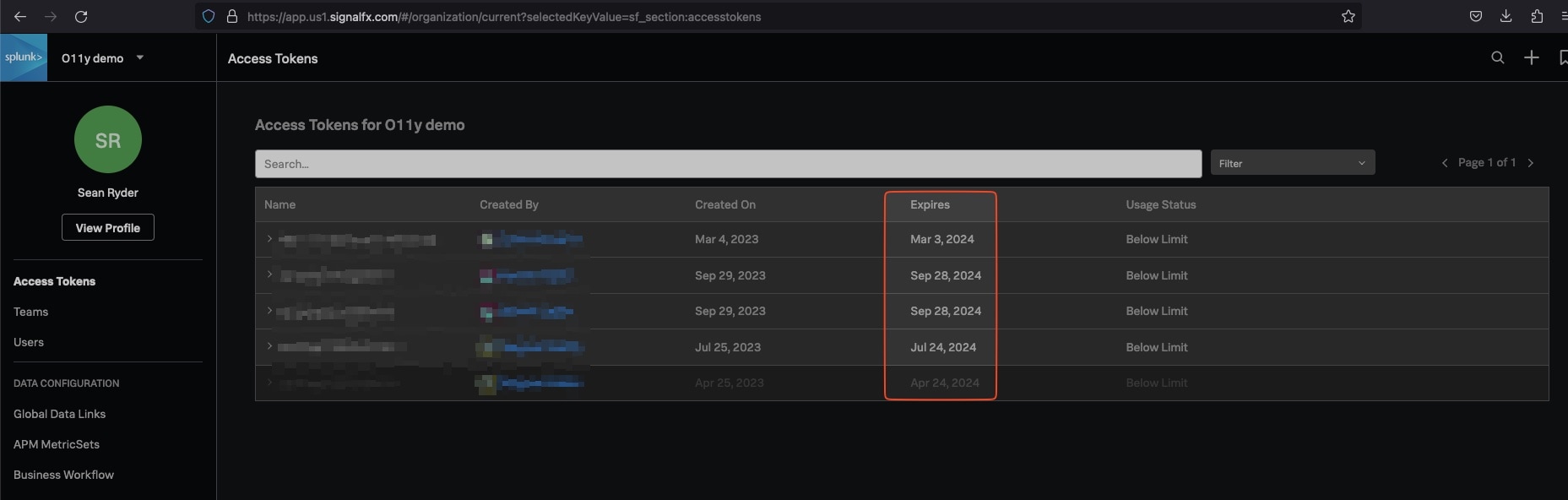This screenshot has width=1568, height=500.
Task: Open Teams in the sidebar
Action: tap(31, 312)
